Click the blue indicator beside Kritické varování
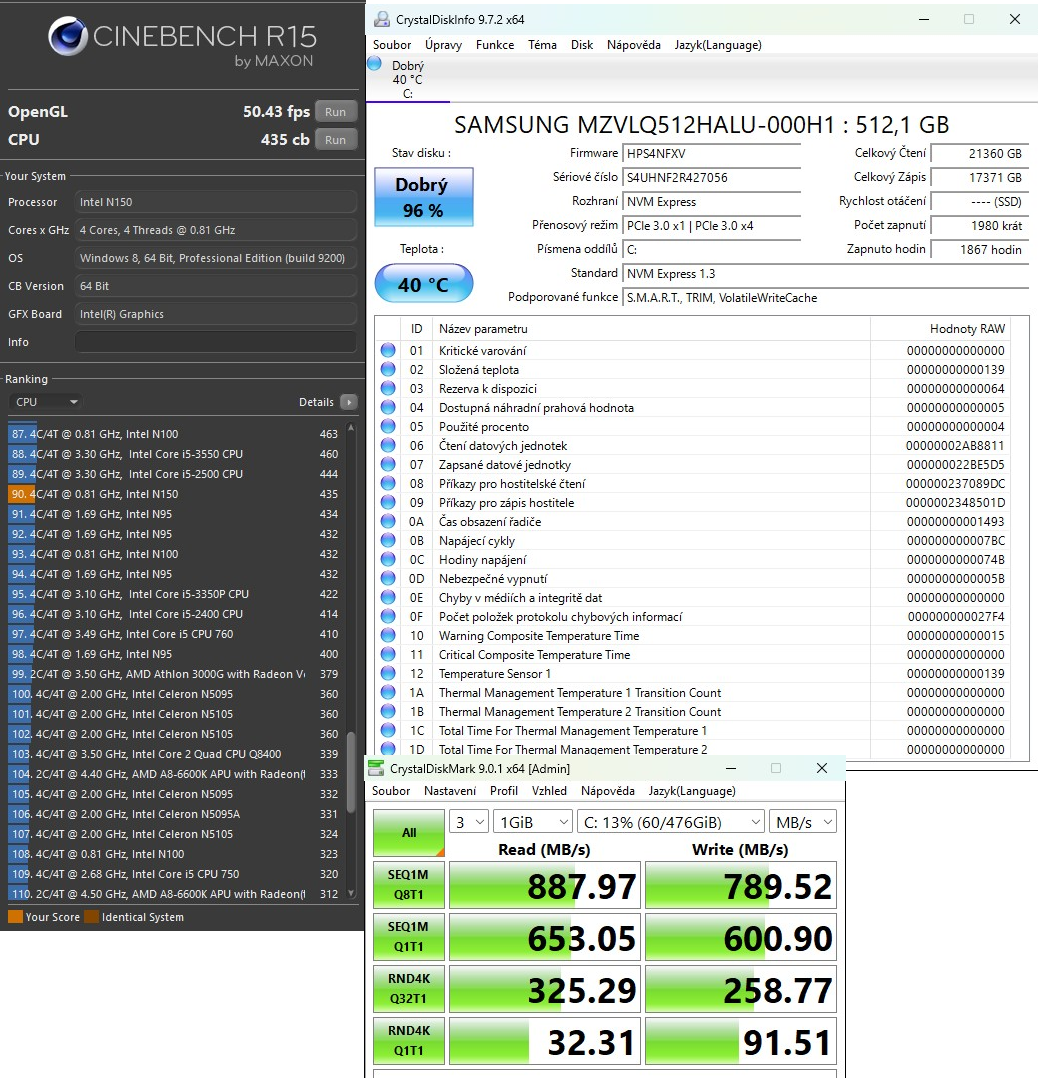This screenshot has height=1078, width=1038. click(389, 349)
